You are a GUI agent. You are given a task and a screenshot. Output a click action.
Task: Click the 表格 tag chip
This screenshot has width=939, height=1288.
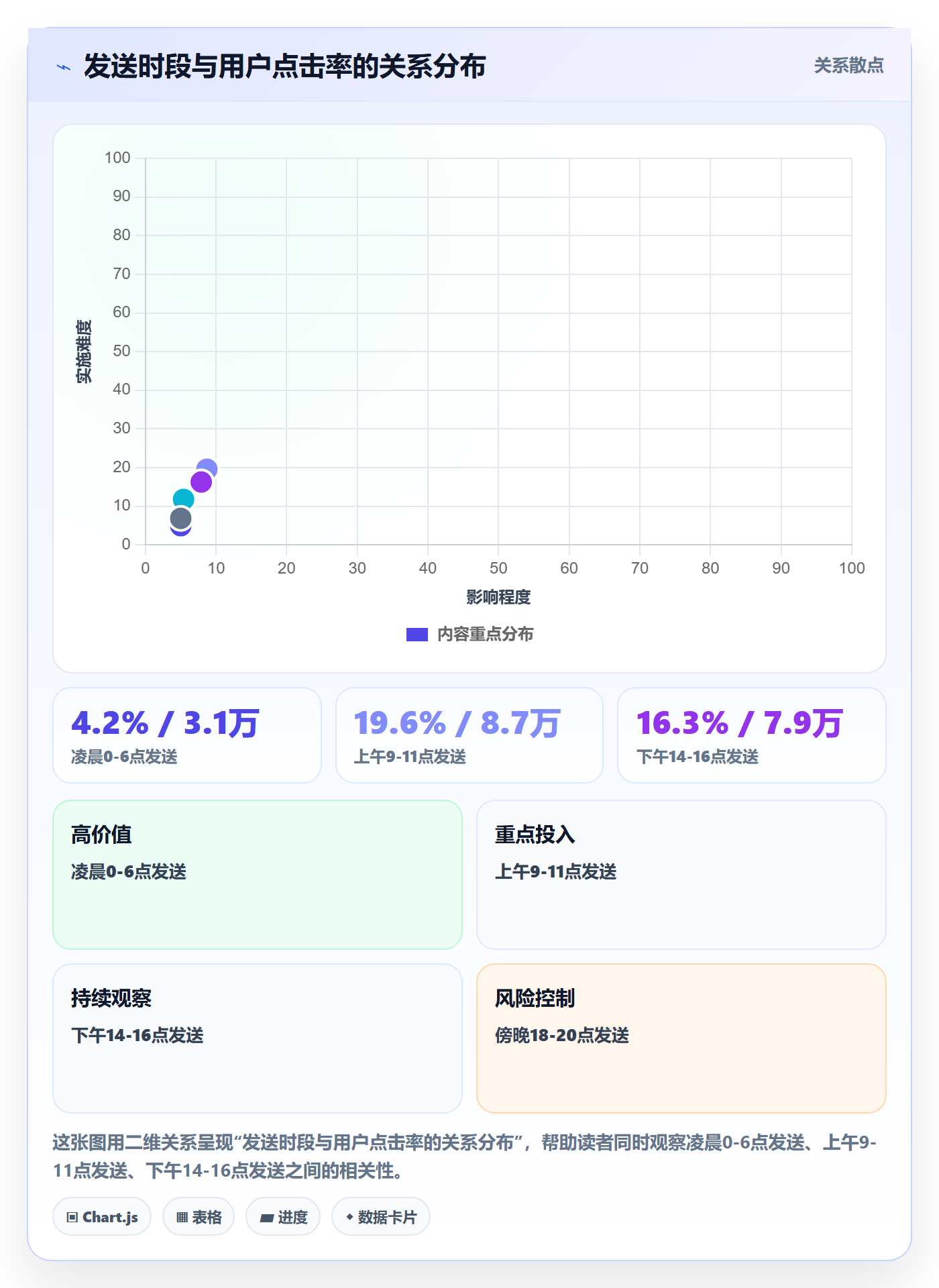pyautogui.click(x=199, y=1217)
